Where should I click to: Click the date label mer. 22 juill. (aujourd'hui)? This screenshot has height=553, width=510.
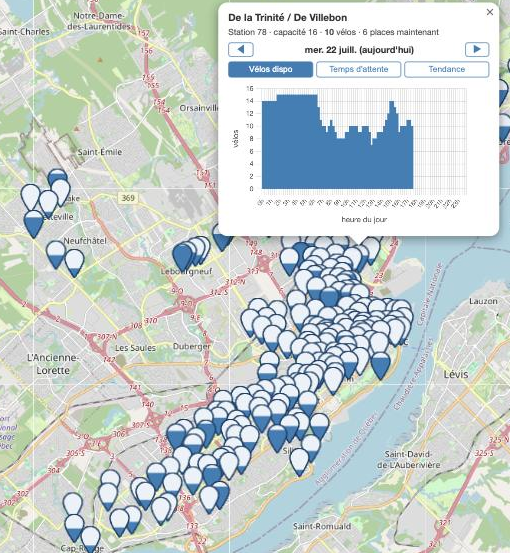coord(359,50)
